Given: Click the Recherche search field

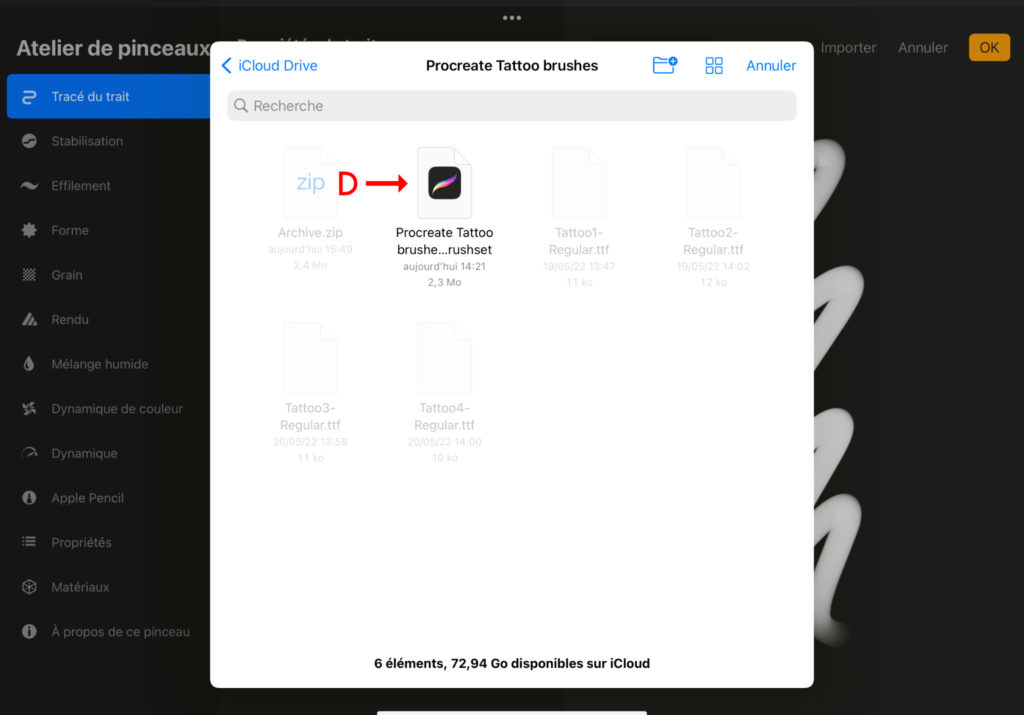Looking at the screenshot, I should pyautogui.click(x=511, y=106).
